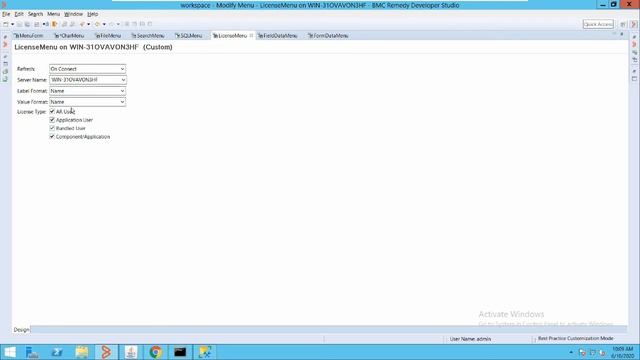Image resolution: width=640 pixels, height=360 pixels.
Task: Open the New object dropdown arrow in toolbar
Action: 13,24
